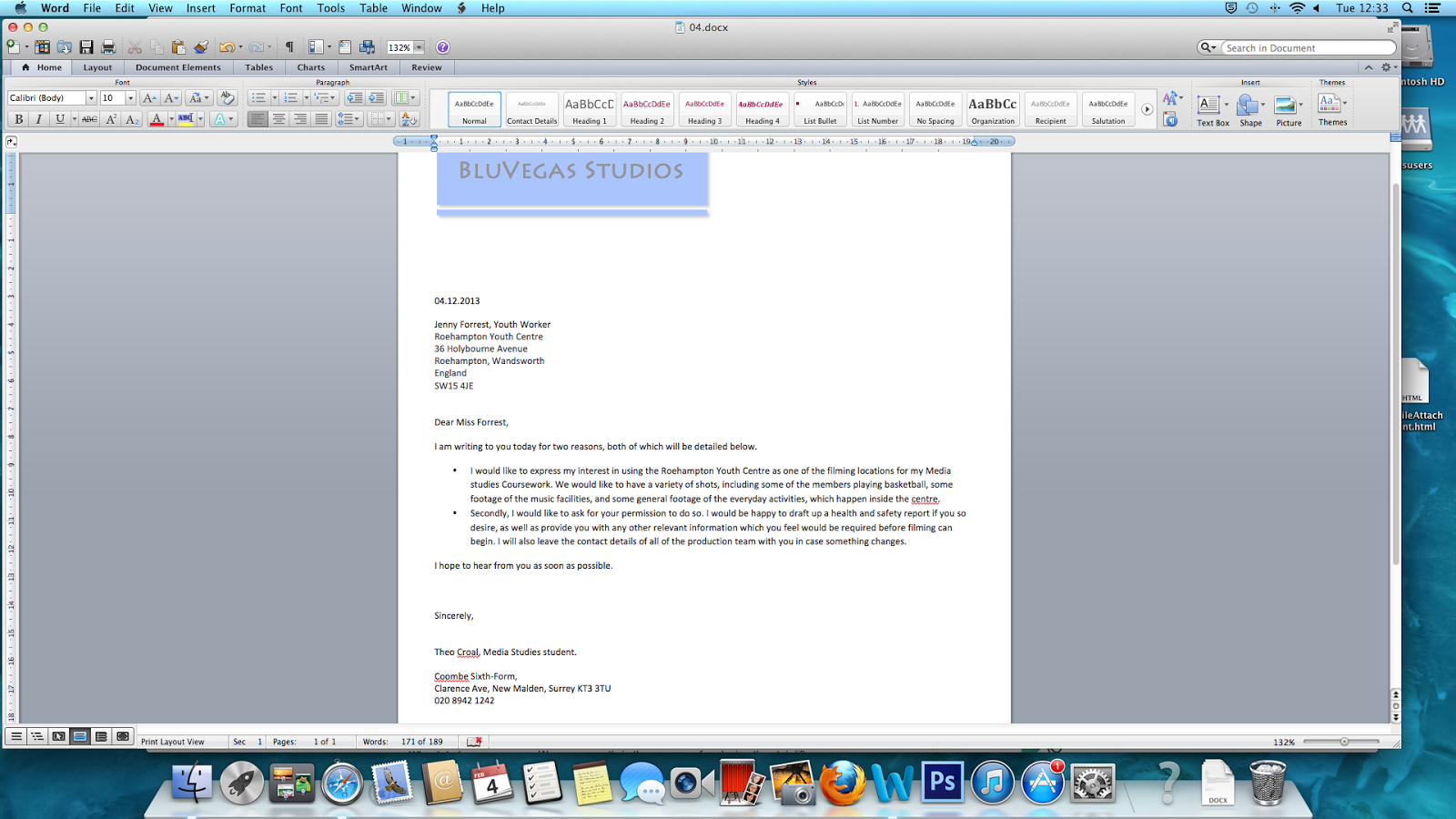Apply the red font color swatch
The width and height of the screenshot is (1456, 819).
click(157, 119)
